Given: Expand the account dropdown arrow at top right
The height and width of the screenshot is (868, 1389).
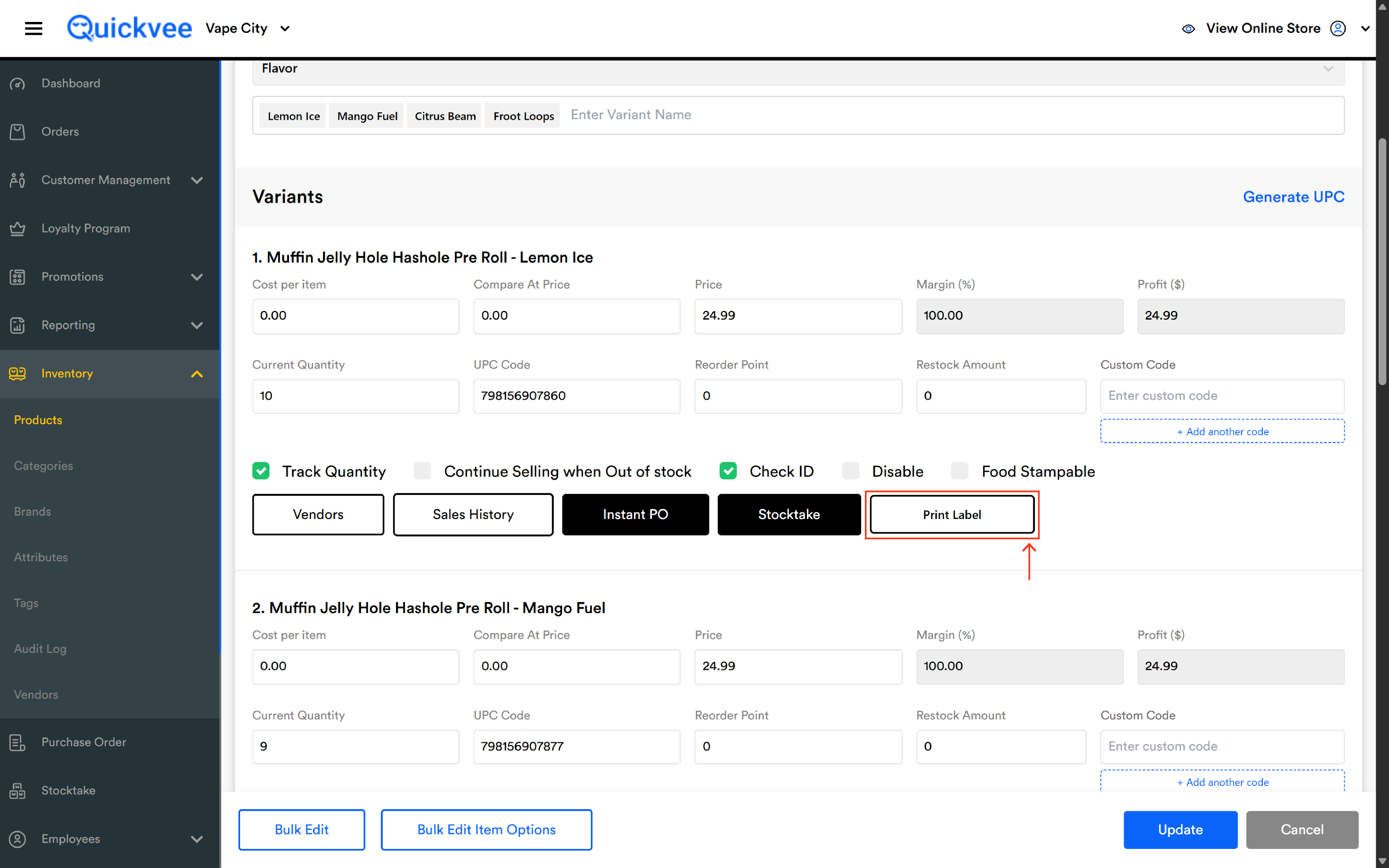Looking at the screenshot, I should coord(1365,28).
